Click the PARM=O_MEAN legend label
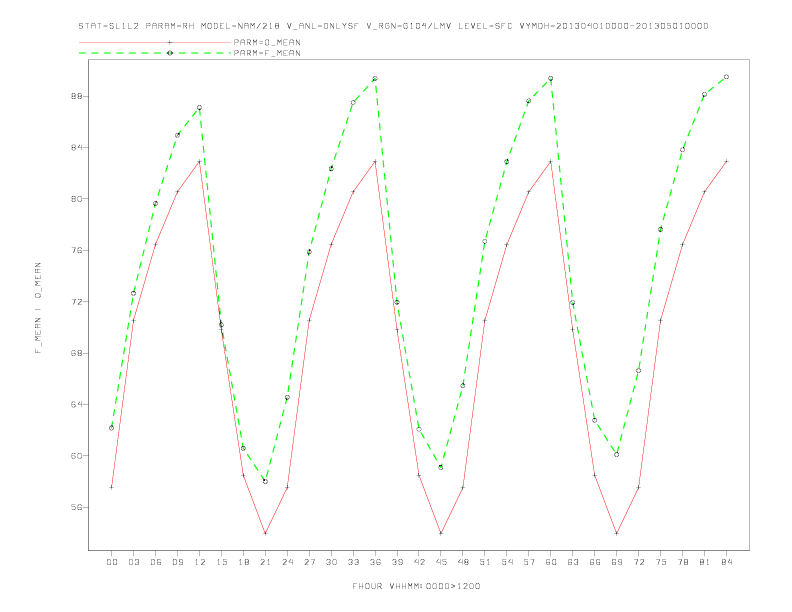 coord(267,42)
